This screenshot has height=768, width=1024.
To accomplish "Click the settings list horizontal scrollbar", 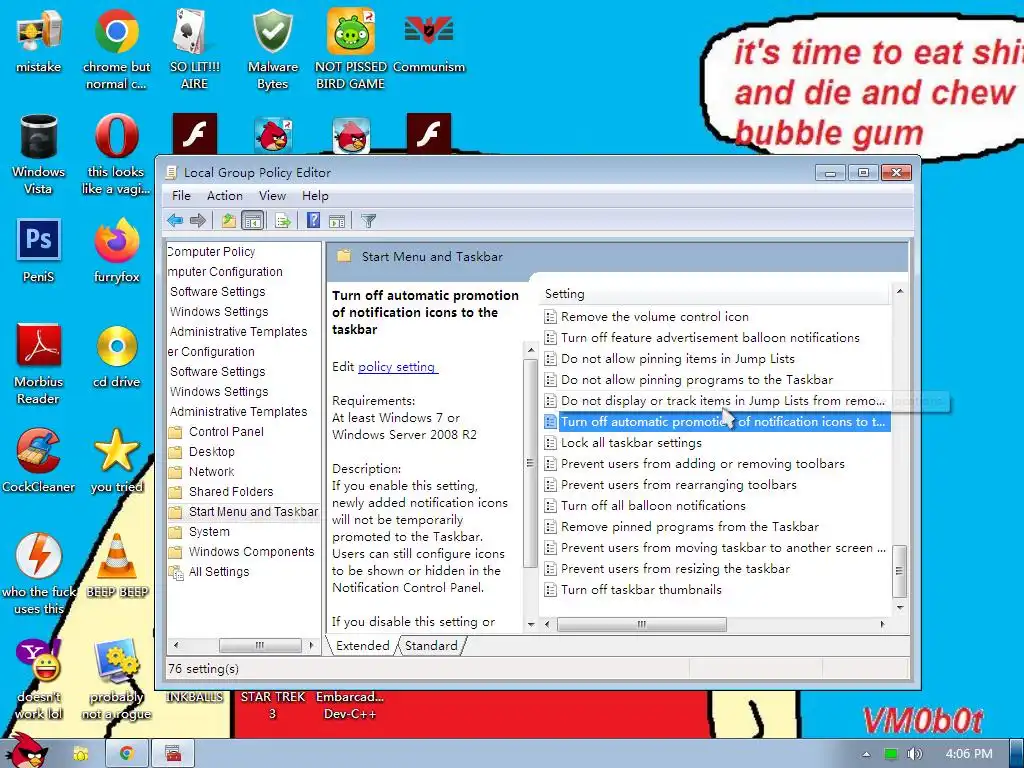I will [x=641, y=624].
